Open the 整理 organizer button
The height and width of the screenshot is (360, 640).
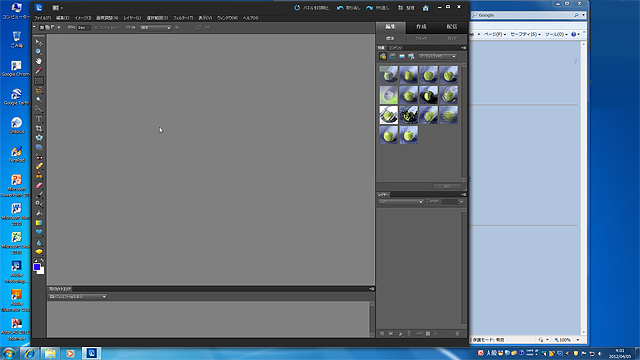(406, 8)
